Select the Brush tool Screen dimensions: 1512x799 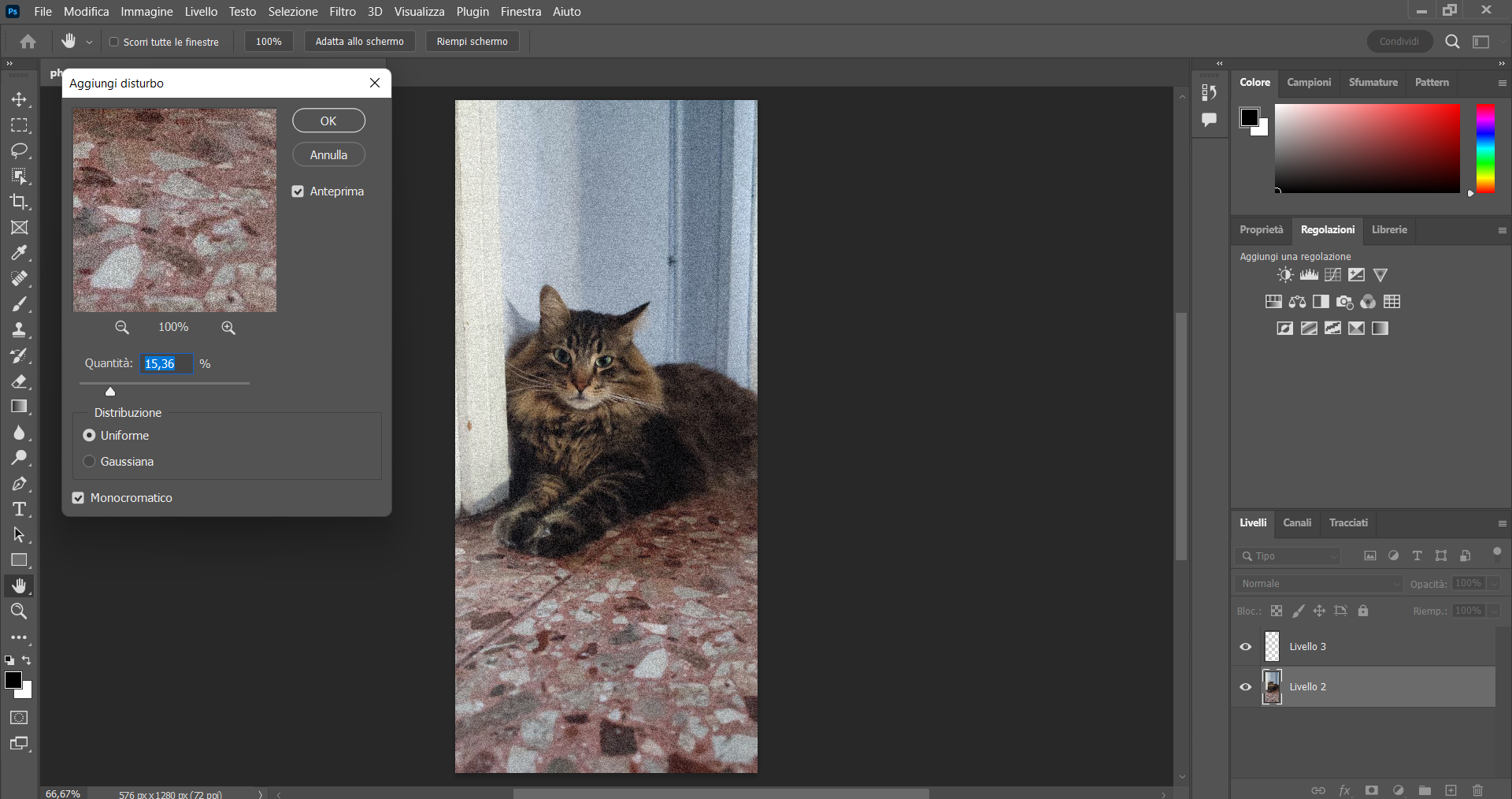point(20,304)
